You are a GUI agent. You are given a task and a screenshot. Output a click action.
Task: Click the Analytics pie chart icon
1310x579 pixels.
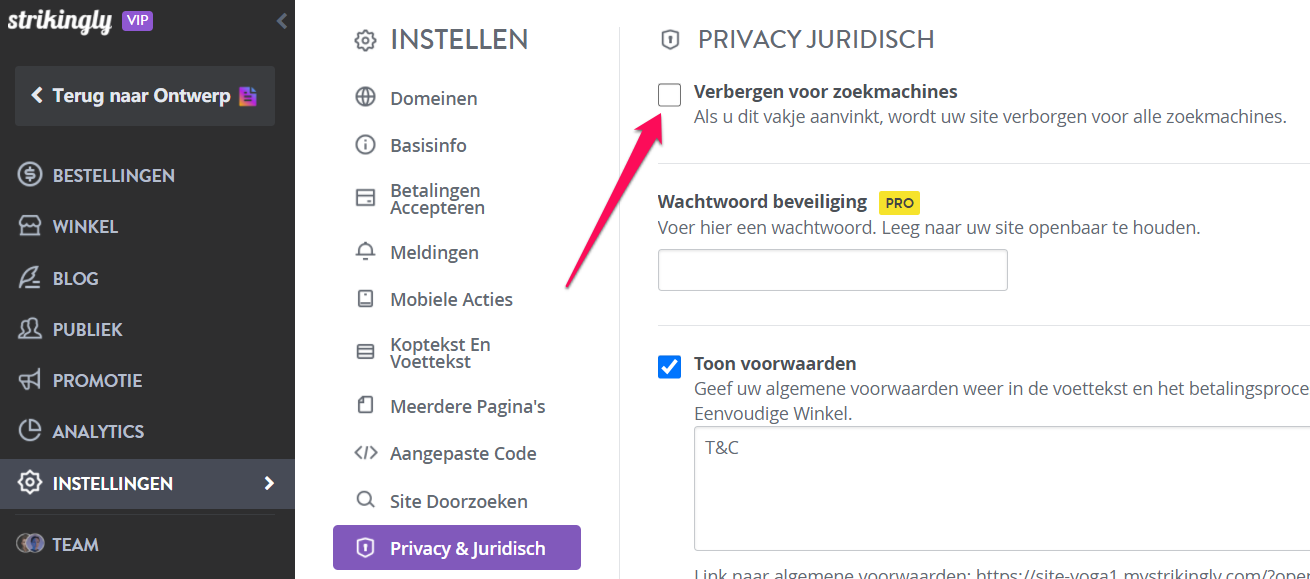point(30,431)
